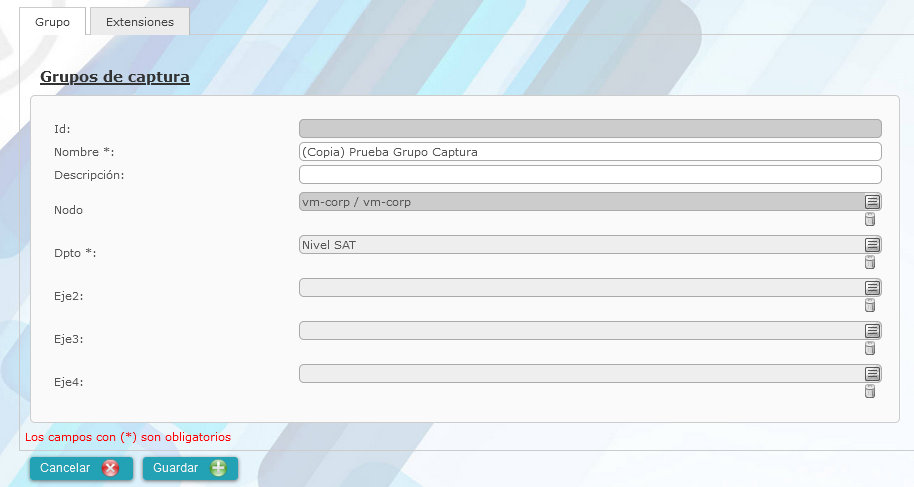Click the Dpto field showing Nivel SAT
Viewport: 914px width, 487px height.
point(580,245)
